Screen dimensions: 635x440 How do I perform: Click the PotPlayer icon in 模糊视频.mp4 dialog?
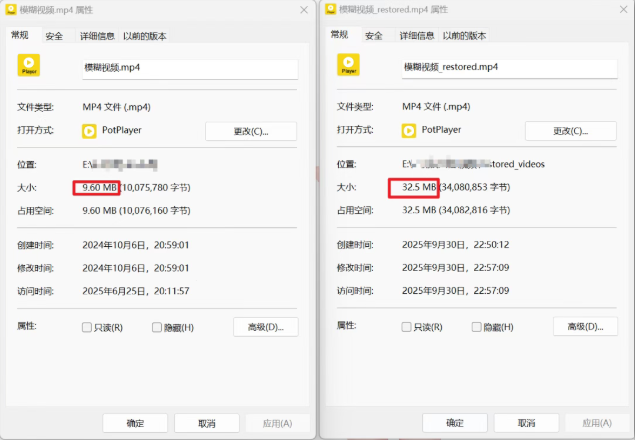pyautogui.click(x=90, y=130)
